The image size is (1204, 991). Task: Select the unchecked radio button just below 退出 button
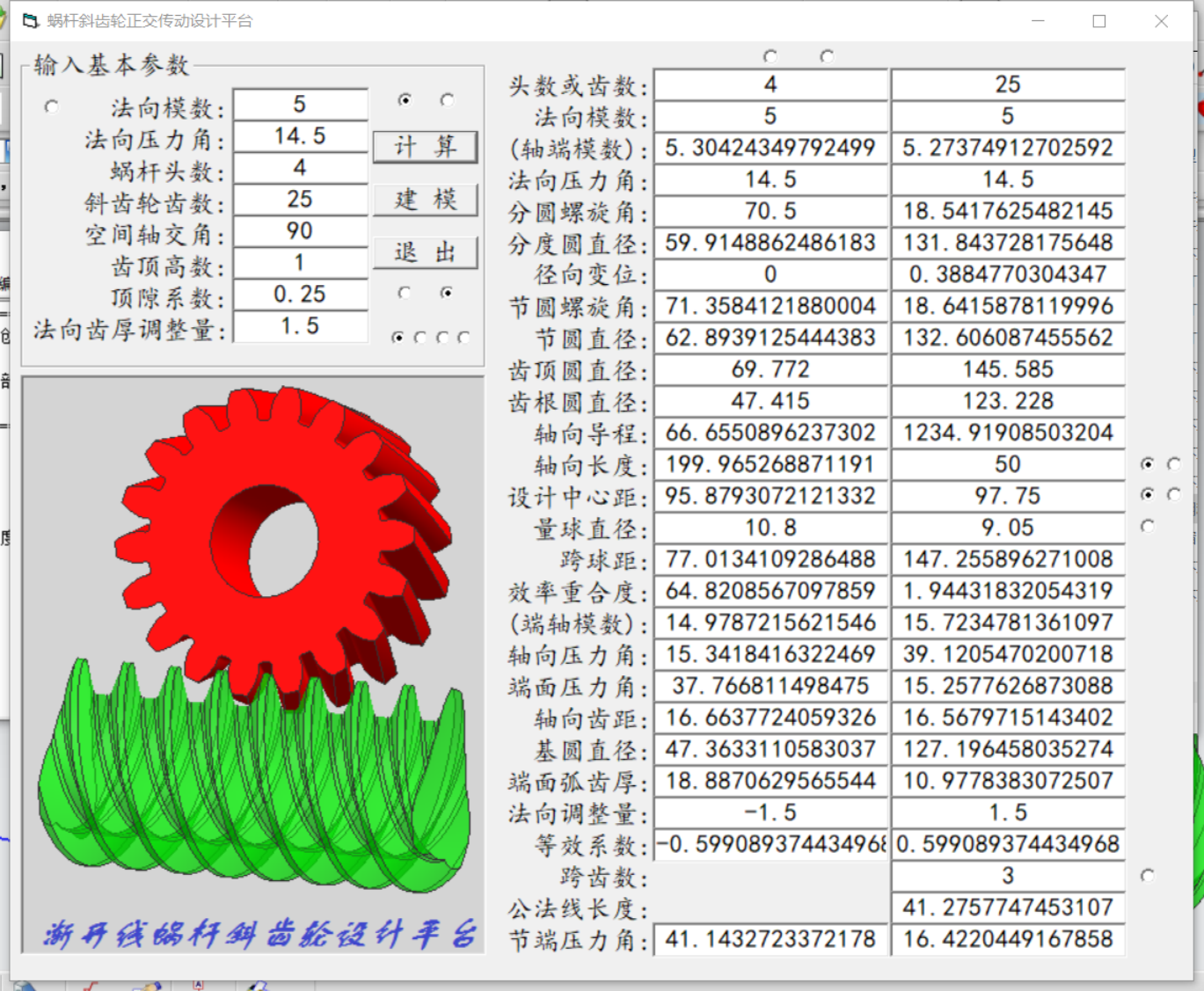tap(405, 293)
